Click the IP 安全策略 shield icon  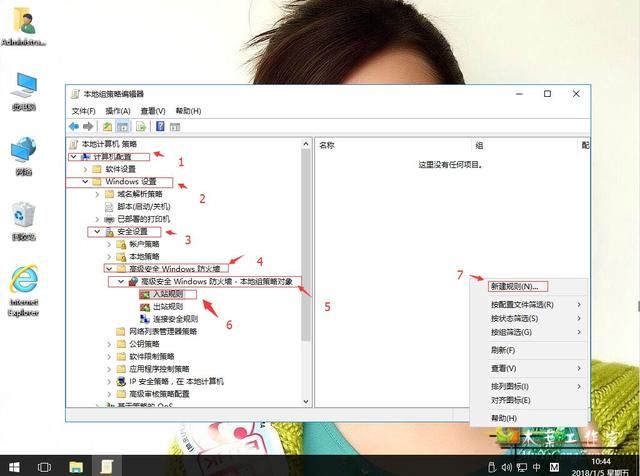click(121, 382)
